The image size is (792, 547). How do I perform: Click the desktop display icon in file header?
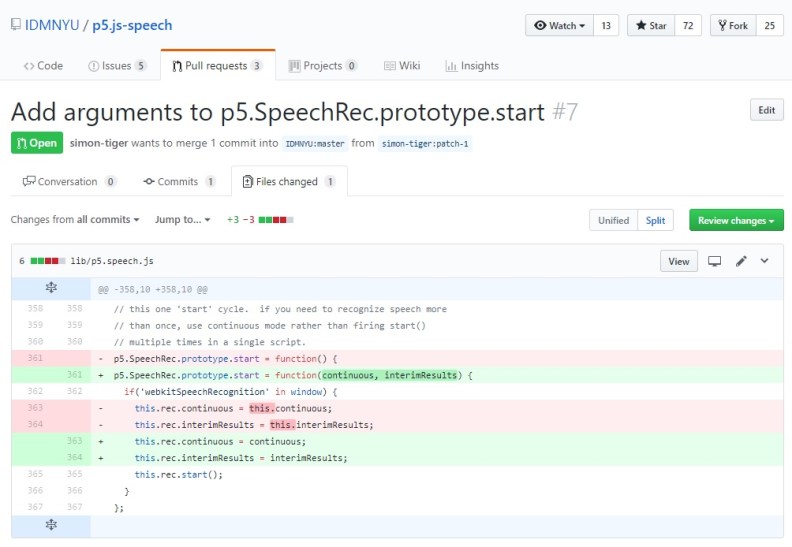[x=714, y=261]
